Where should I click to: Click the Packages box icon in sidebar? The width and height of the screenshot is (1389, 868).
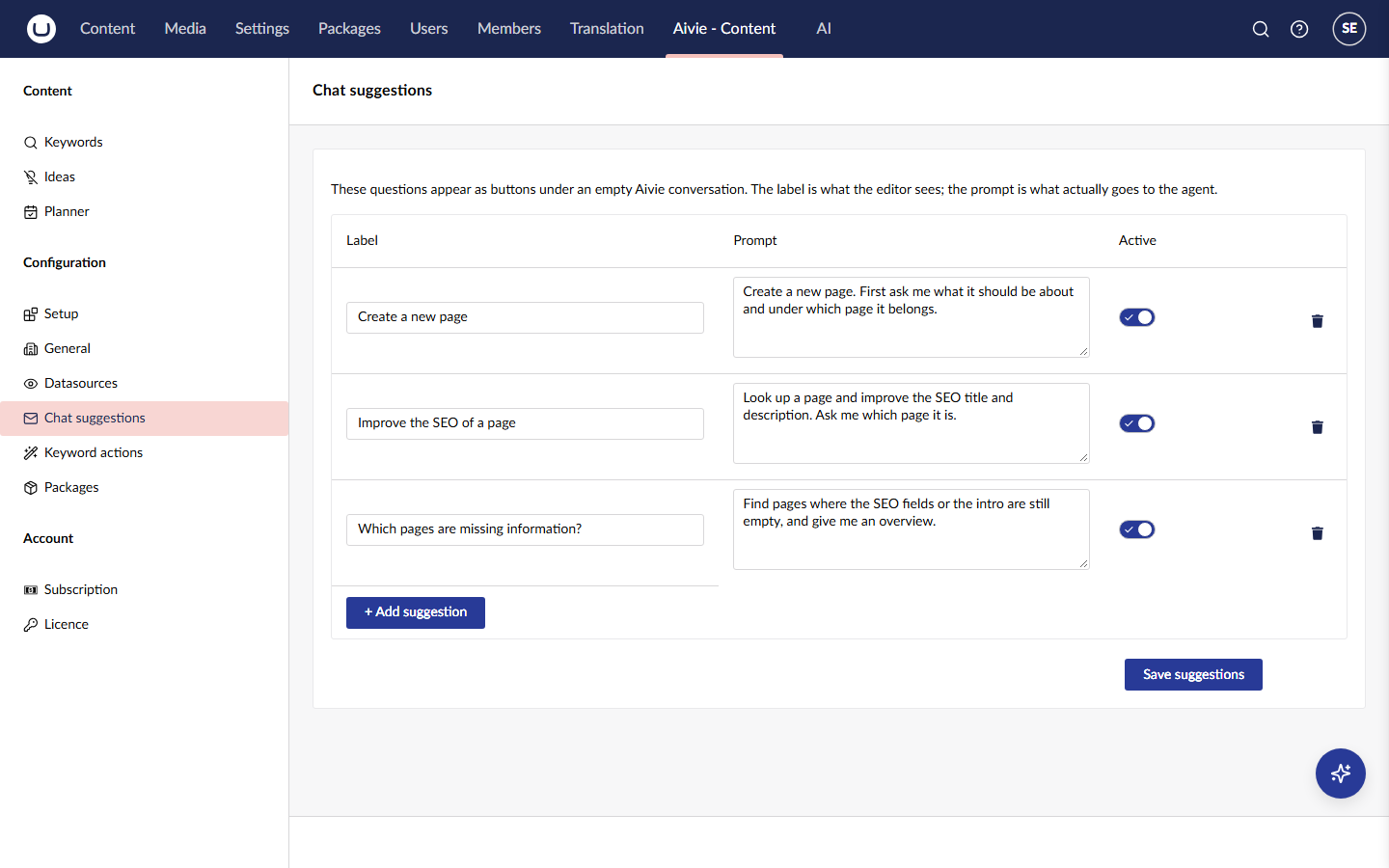pyautogui.click(x=31, y=488)
